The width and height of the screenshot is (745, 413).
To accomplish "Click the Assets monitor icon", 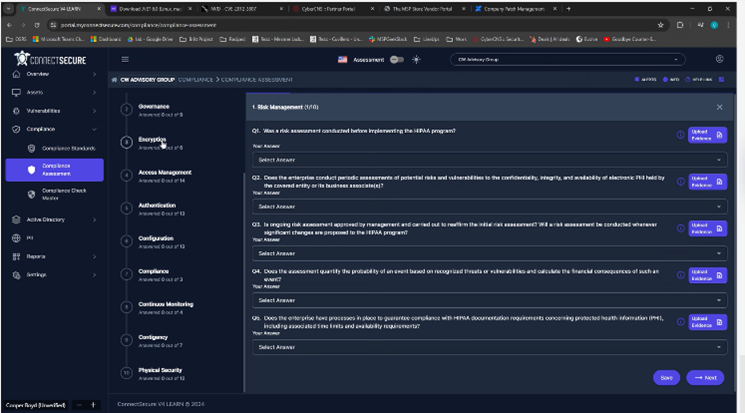I will pos(16,92).
